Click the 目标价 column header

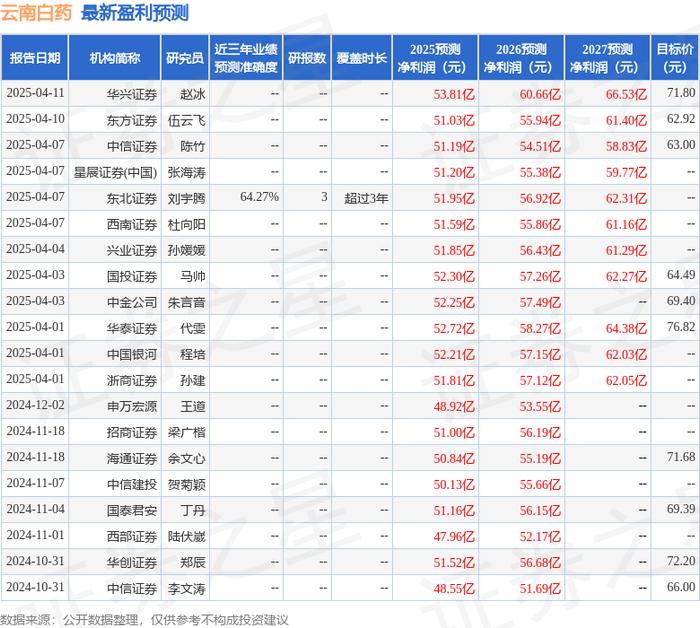coord(675,58)
